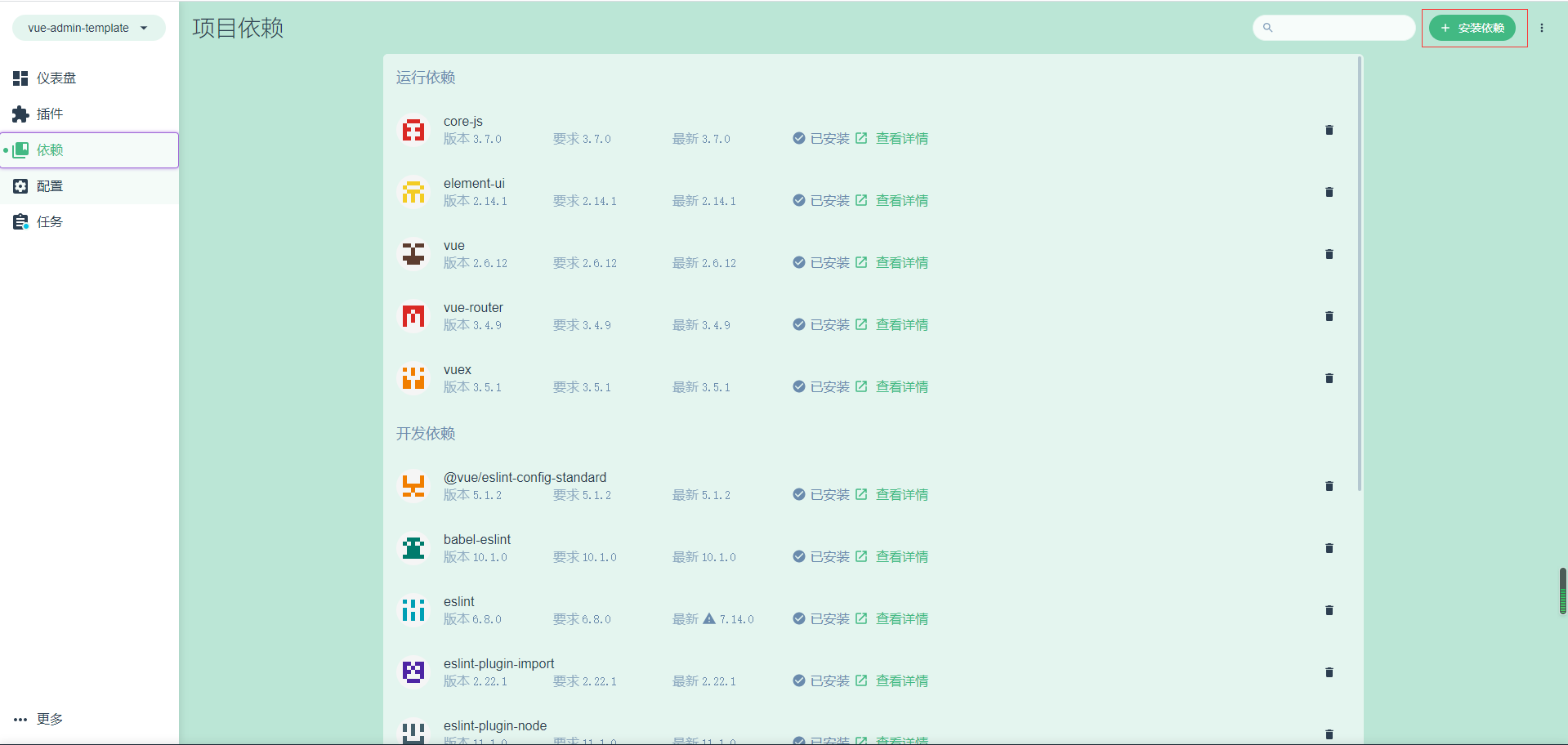Click the page scrollbar on the right edge

pos(1562,591)
